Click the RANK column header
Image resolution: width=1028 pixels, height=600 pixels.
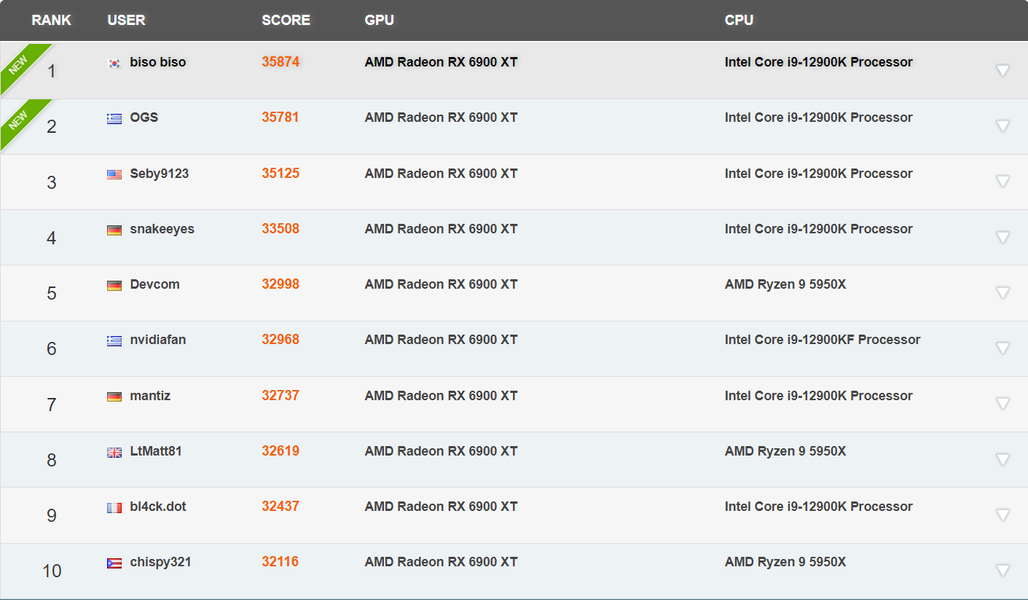(51, 20)
